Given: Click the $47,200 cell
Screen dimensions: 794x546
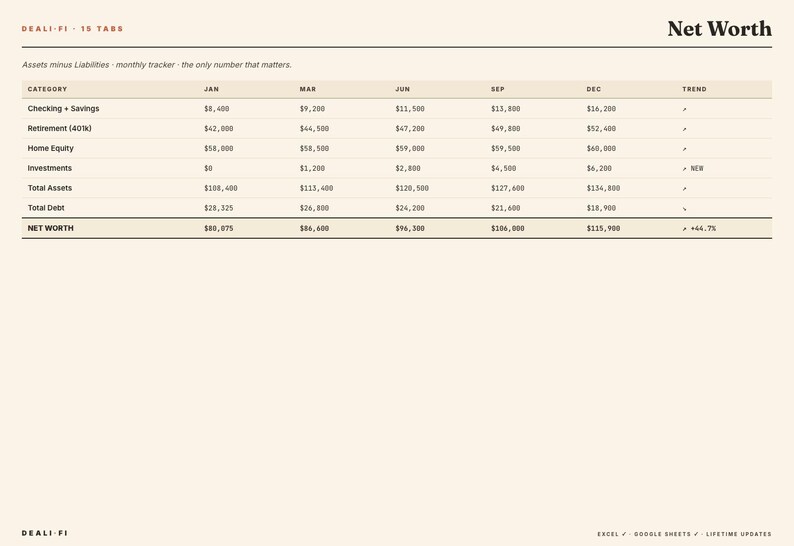Looking at the screenshot, I should [x=410, y=129].
